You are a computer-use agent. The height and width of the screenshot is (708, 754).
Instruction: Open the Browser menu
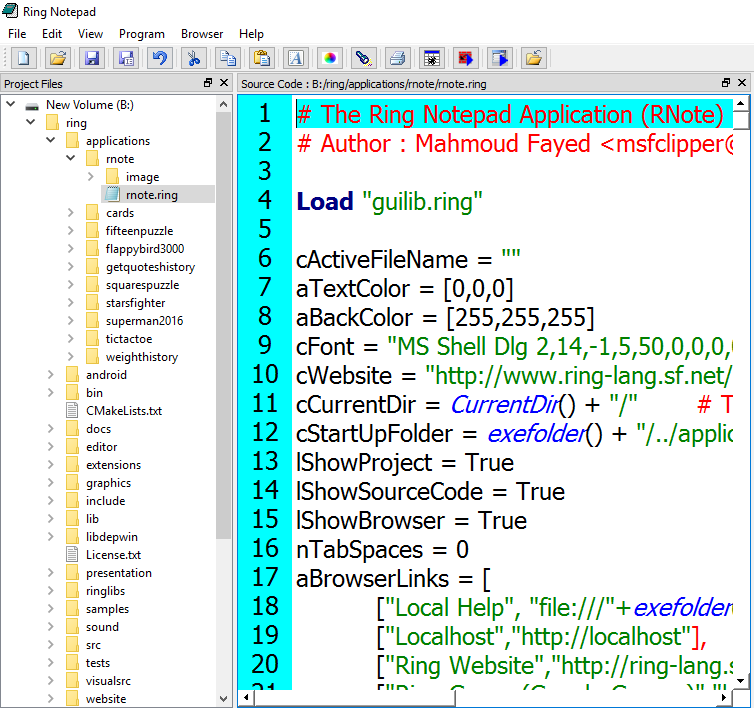click(202, 34)
